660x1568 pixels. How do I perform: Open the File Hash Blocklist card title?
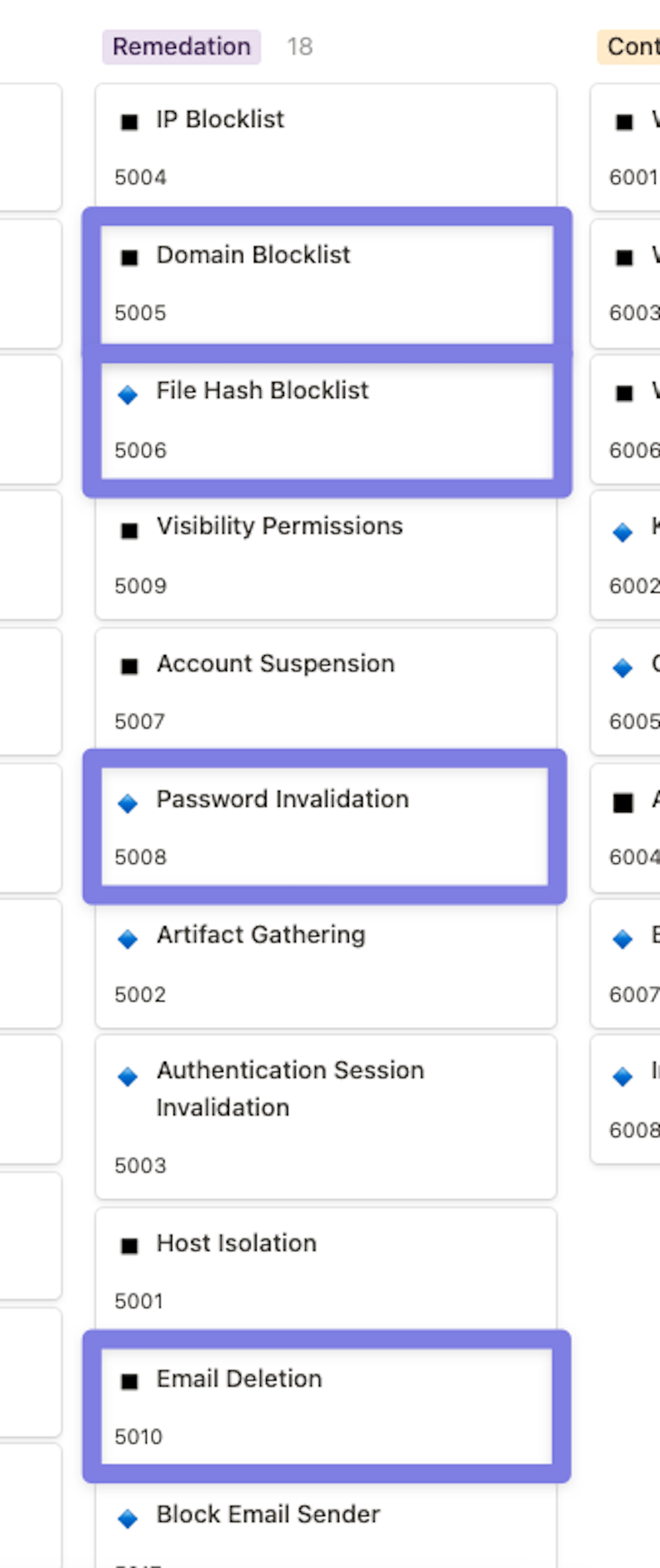262,390
